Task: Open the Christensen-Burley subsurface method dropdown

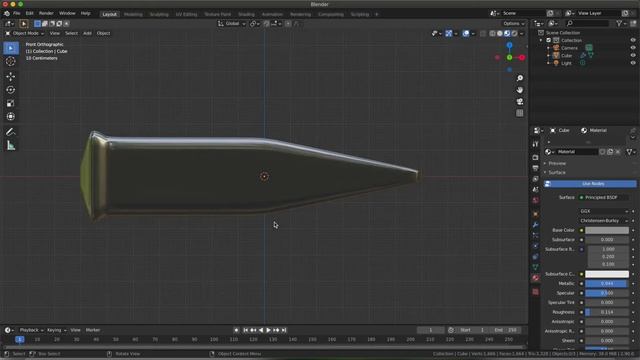Action: point(604,221)
